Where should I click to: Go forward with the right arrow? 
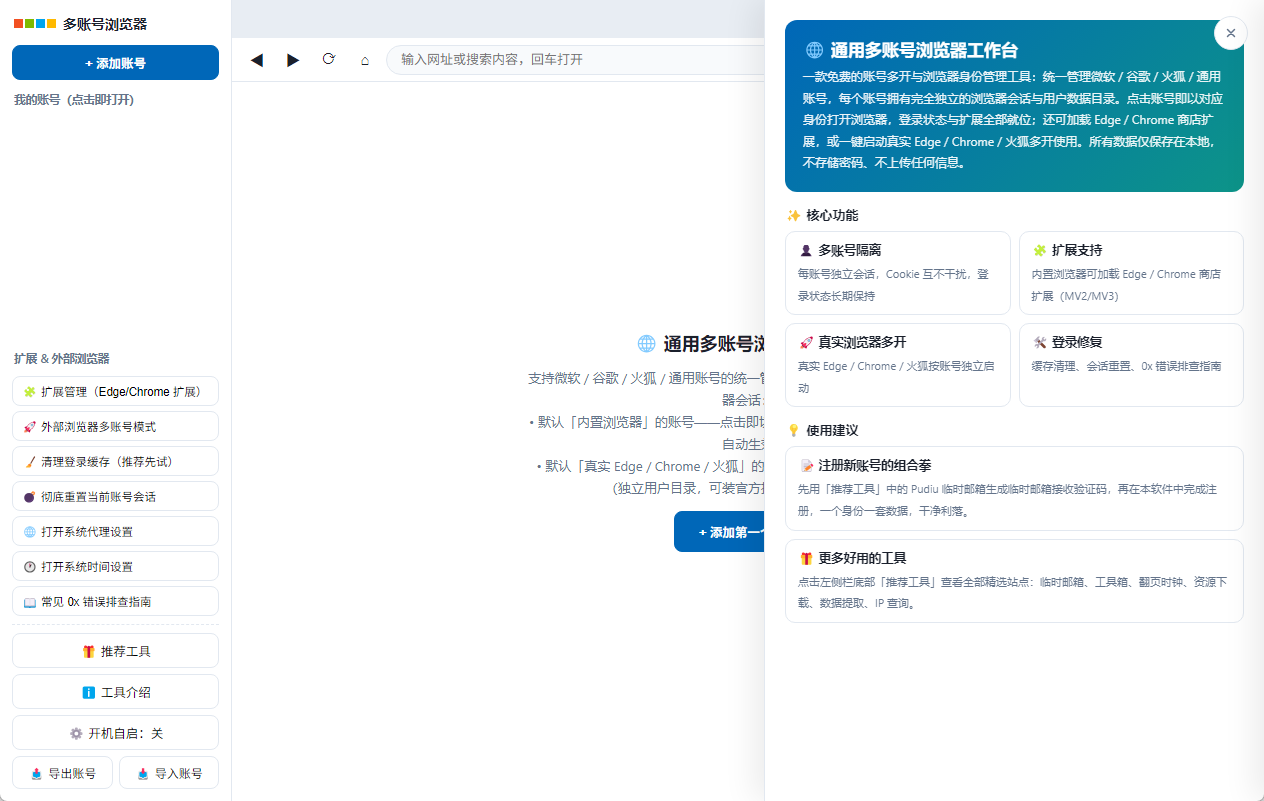pyautogui.click(x=293, y=60)
